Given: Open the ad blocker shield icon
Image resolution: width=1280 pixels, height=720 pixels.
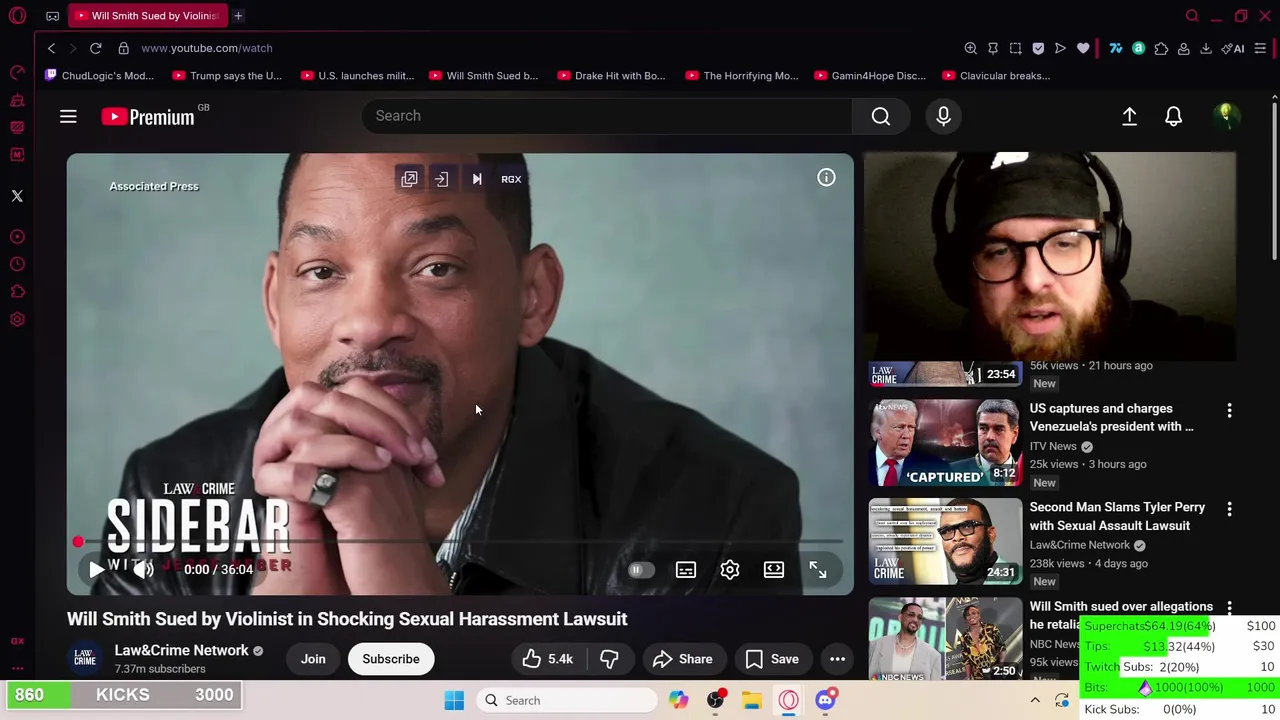Looking at the screenshot, I should click(1038, 48).
